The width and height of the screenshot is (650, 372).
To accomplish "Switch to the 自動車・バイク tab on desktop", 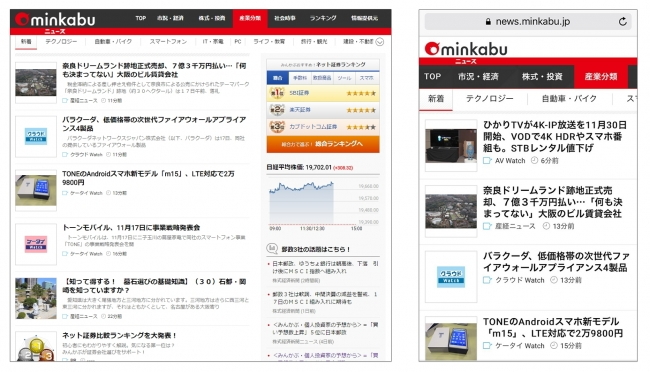I will pyautogui.click(x=113, y=41).
